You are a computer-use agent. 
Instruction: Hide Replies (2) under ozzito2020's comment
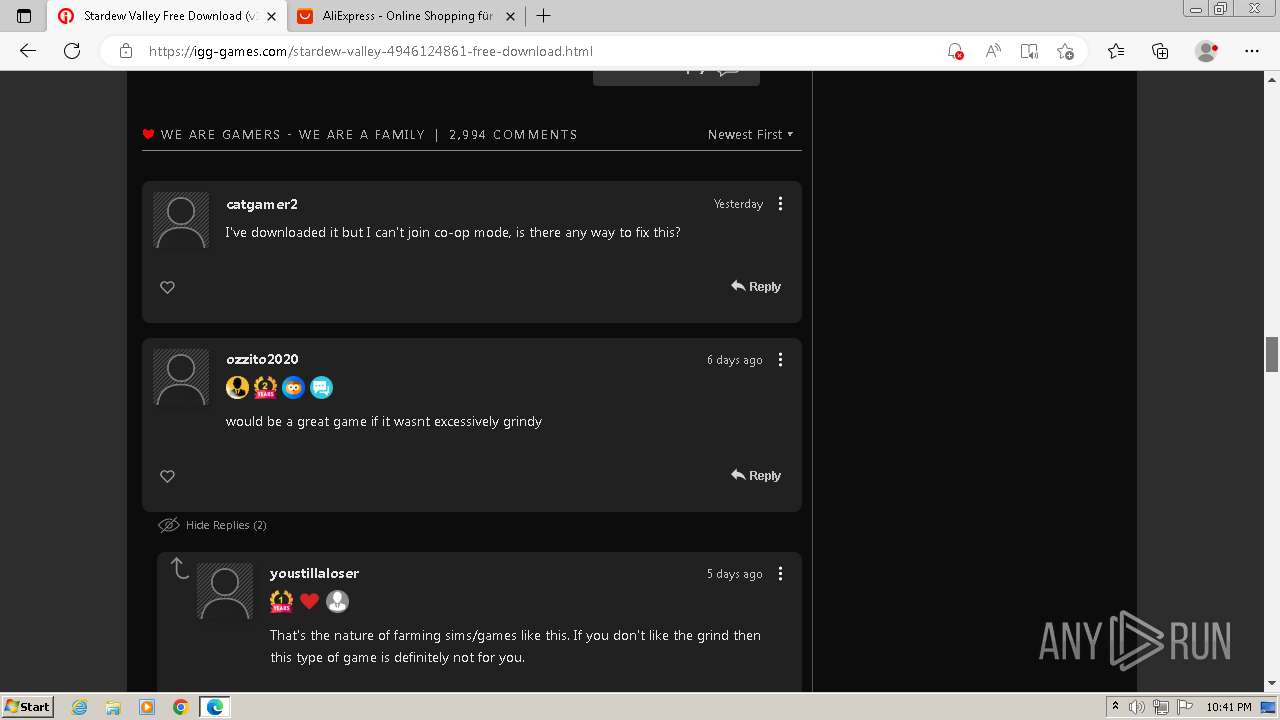(x=212, y=525)
